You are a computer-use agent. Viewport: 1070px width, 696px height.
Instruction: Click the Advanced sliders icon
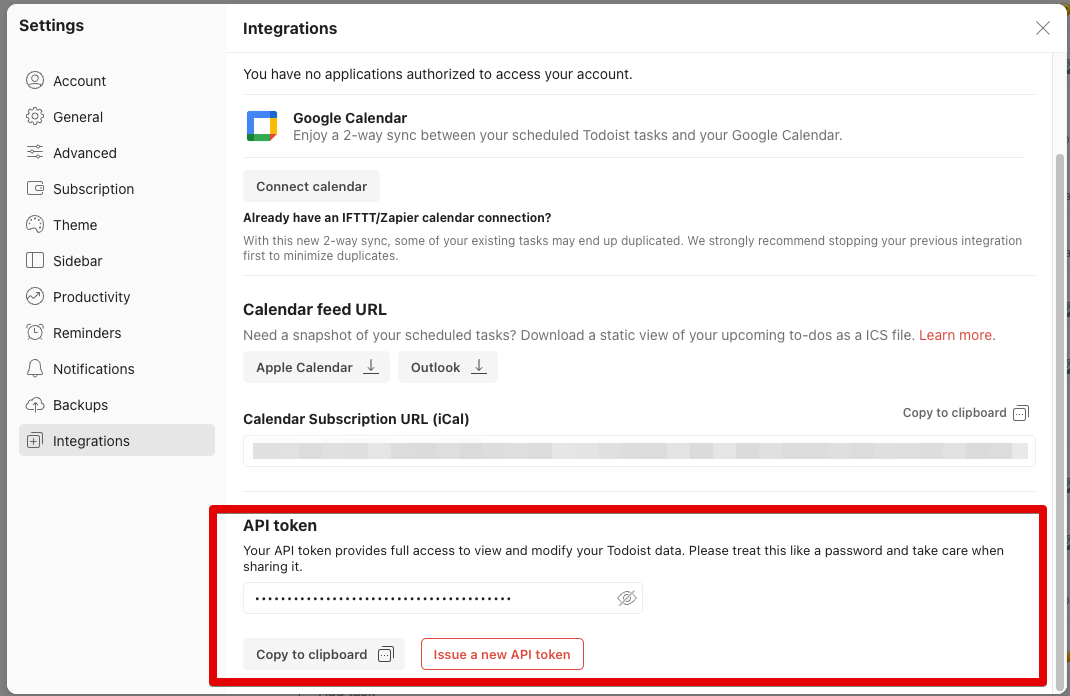35,153
